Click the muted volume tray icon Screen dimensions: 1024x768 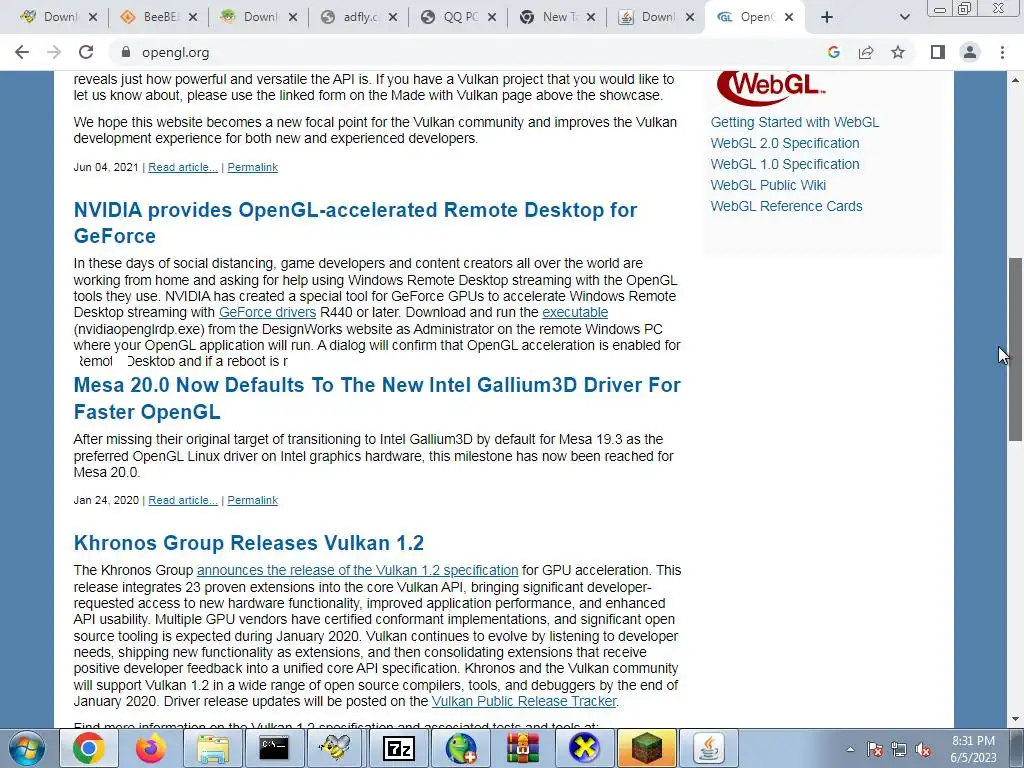923,749
